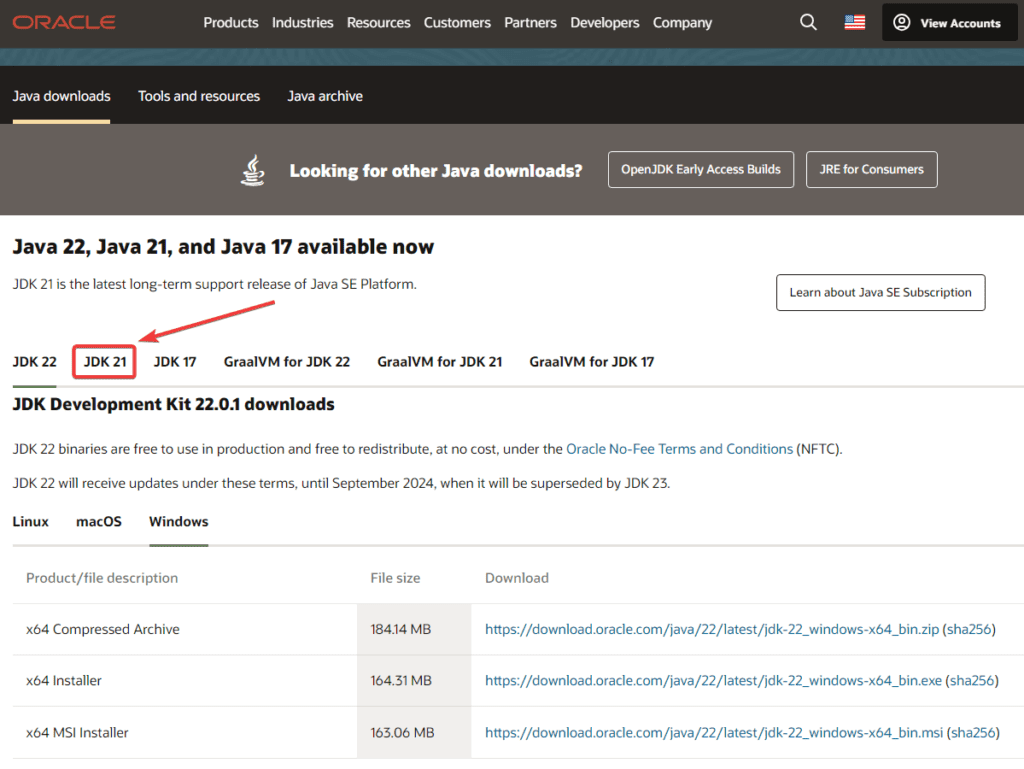Click Learn about Java SE Subscription
1024x769 pixels.
pos(880,292)
